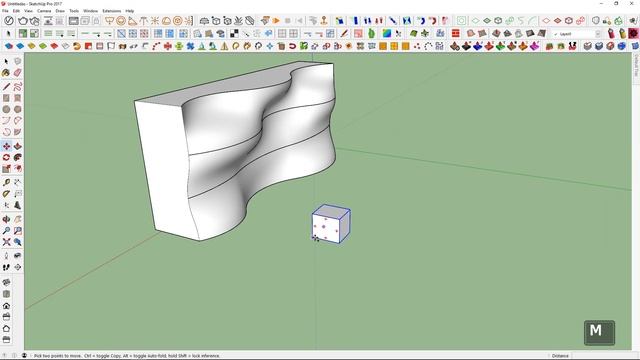Select the Axes tool
Screen dimensions: 640x360
[x=6, y=205]
